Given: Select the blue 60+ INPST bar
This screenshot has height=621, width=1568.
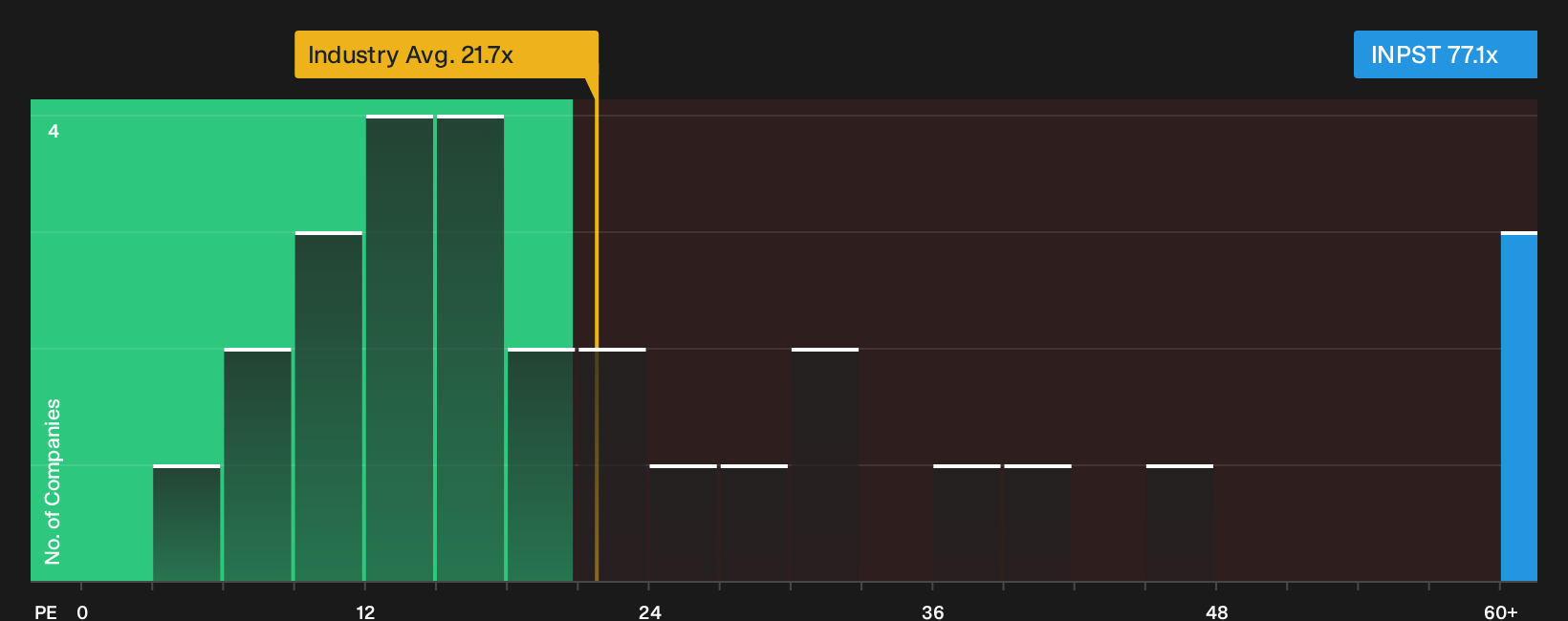Looking at the screenshot, I should (x=1519, y=406).
